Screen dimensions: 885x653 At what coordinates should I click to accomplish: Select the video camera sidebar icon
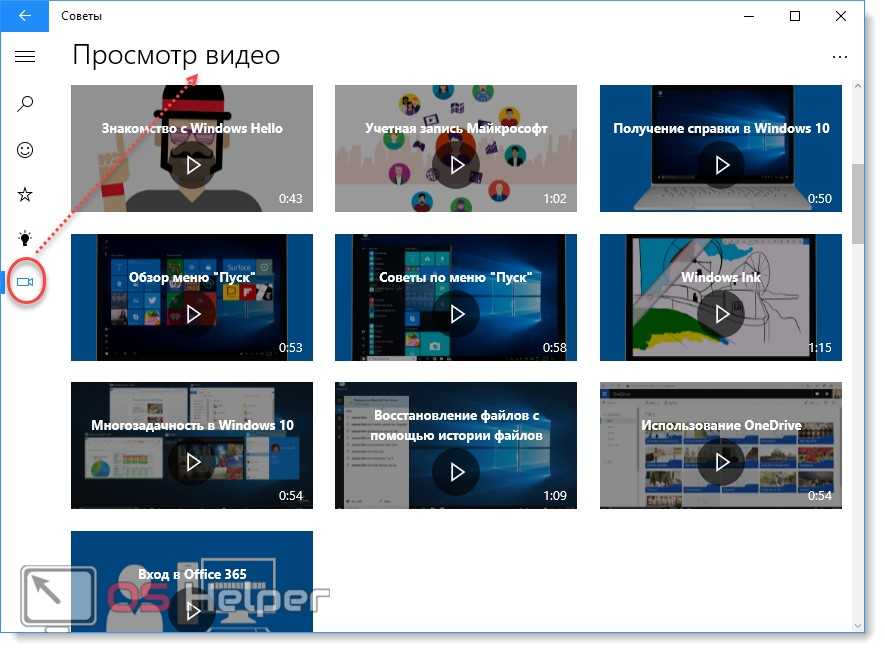pyautogui.click(x=25, y=283)
